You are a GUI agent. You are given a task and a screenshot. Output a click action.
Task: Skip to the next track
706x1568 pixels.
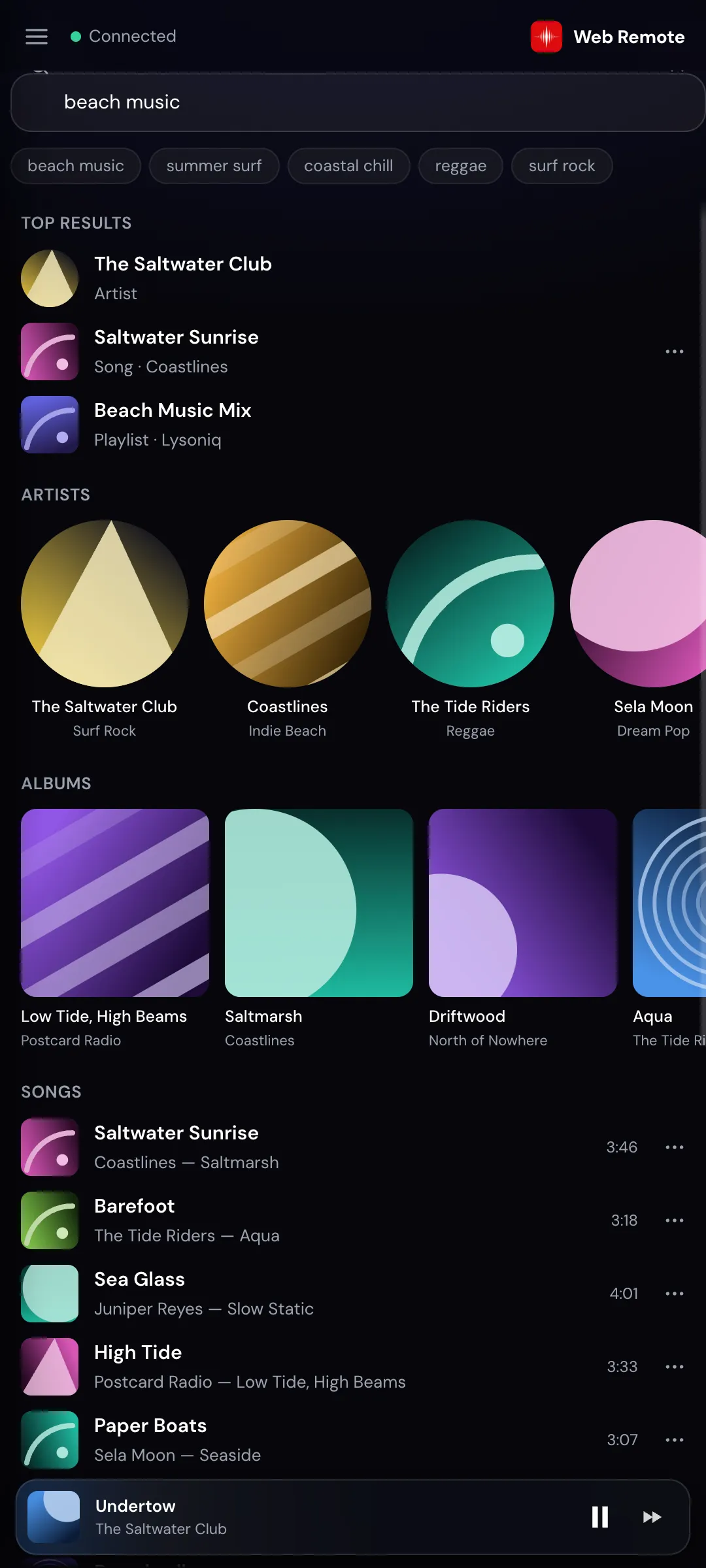point(652,1517)
